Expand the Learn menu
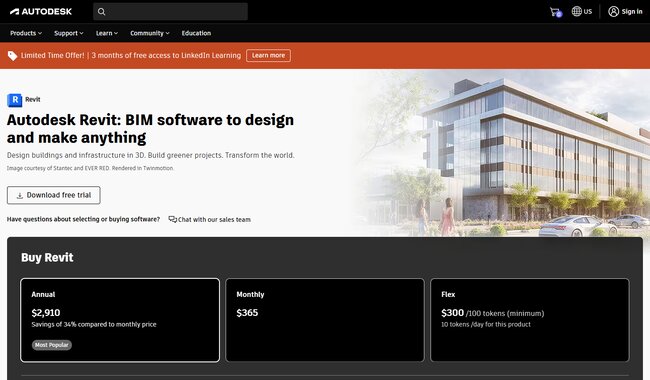This screenshot has width=650, height=380. pyautogui.click(x=107, y=33)
